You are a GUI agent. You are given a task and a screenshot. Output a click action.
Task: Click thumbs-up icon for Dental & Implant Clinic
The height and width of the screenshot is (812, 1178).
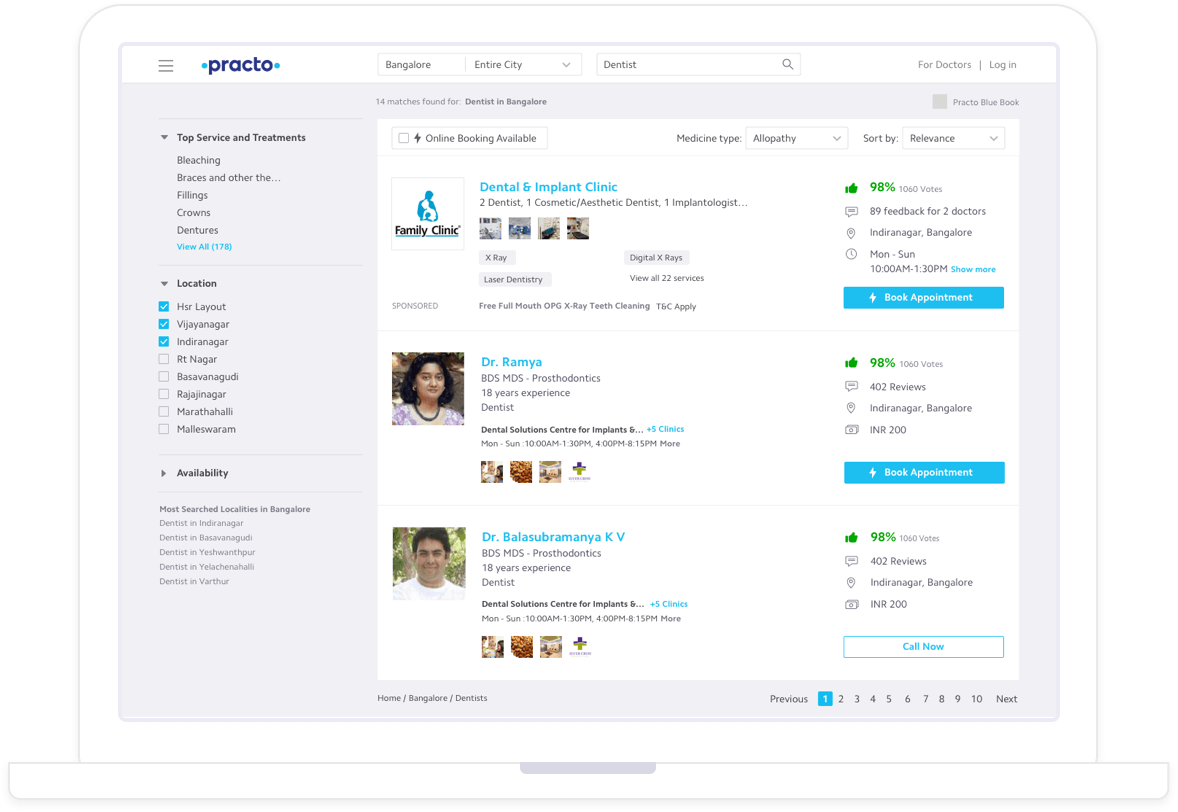point(851,188)
